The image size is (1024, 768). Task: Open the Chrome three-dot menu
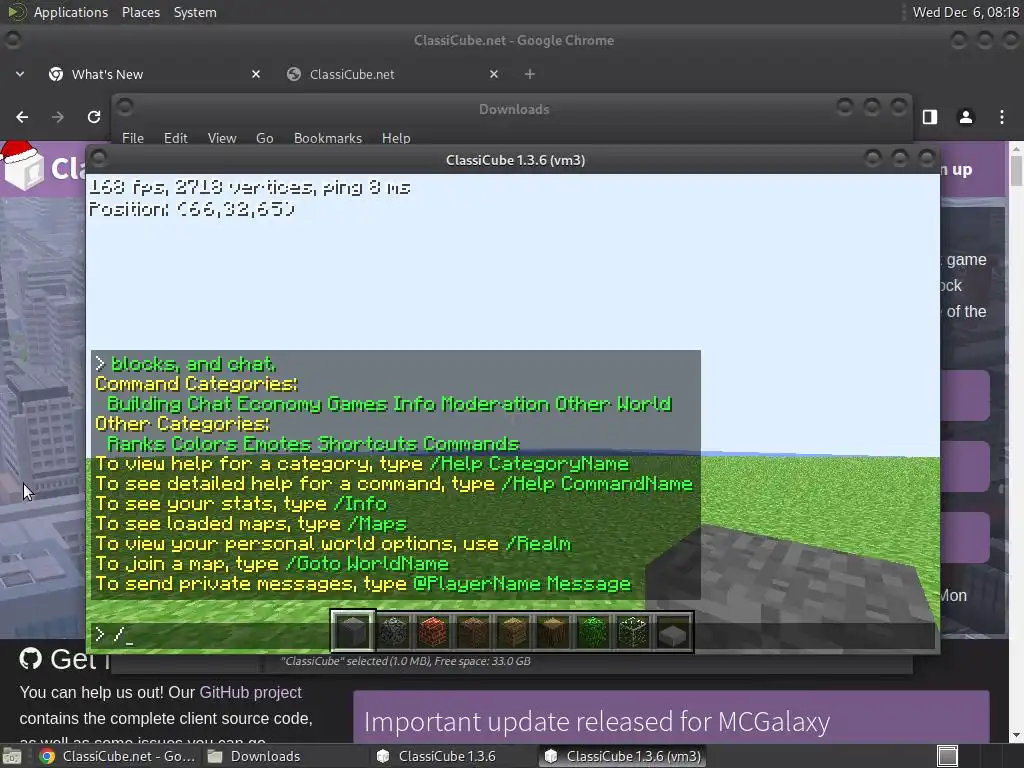coord(1001,117)
